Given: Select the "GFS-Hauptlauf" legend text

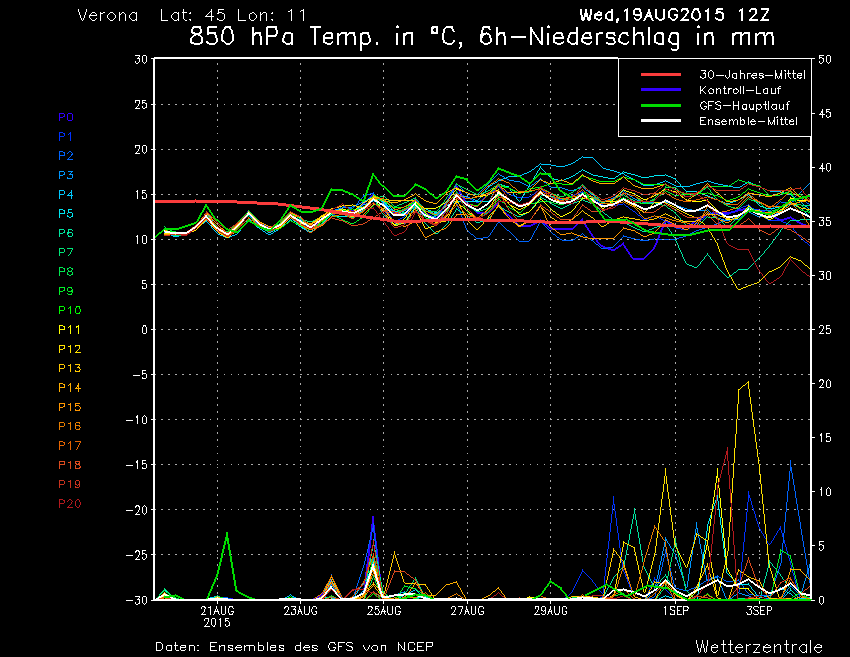Looking at the screenshot, I should (x=744, y=106).
